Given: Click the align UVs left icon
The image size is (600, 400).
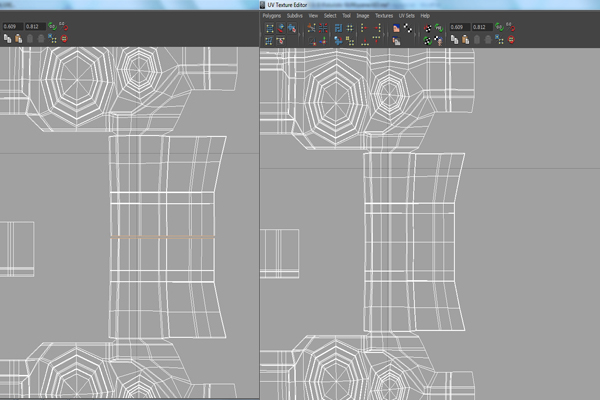Looking at the screenshot, I should click(x=364, y=28).
